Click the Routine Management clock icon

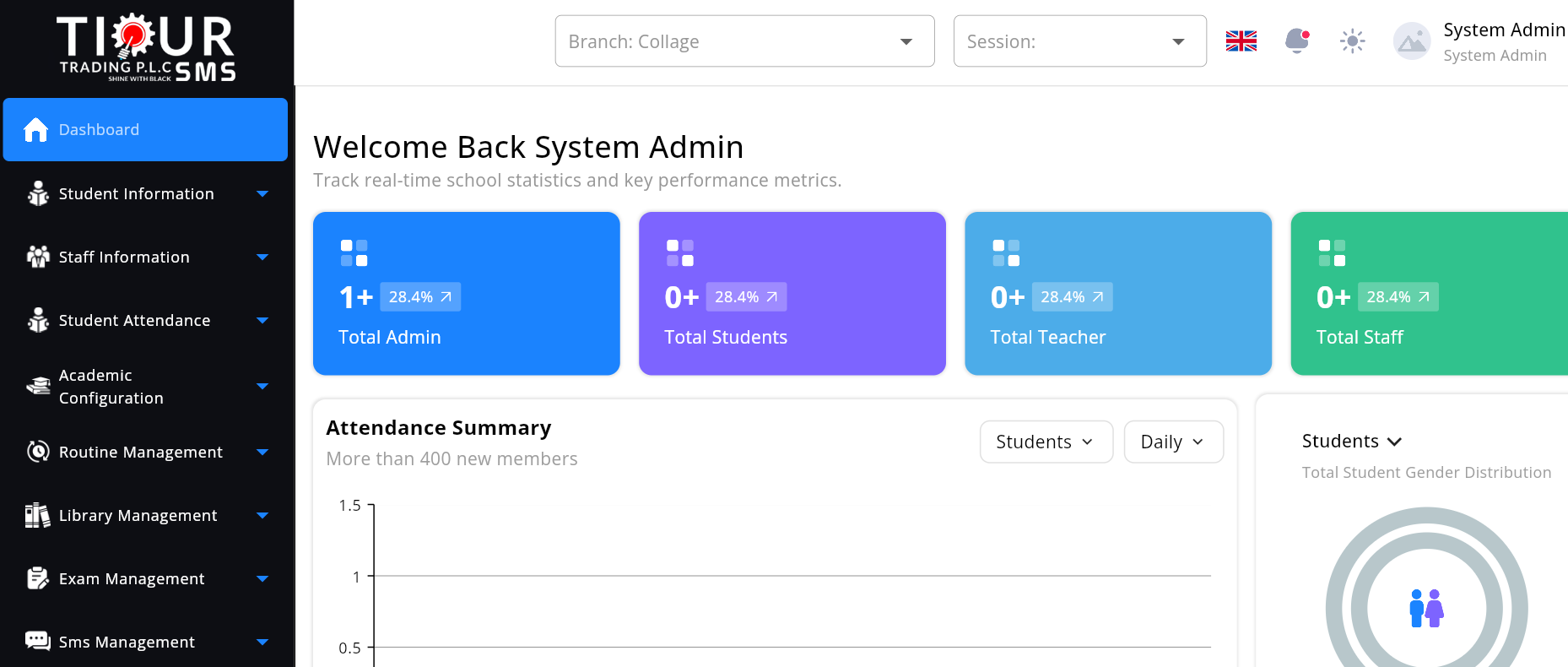pyautogui.click(x=38, y=452)
